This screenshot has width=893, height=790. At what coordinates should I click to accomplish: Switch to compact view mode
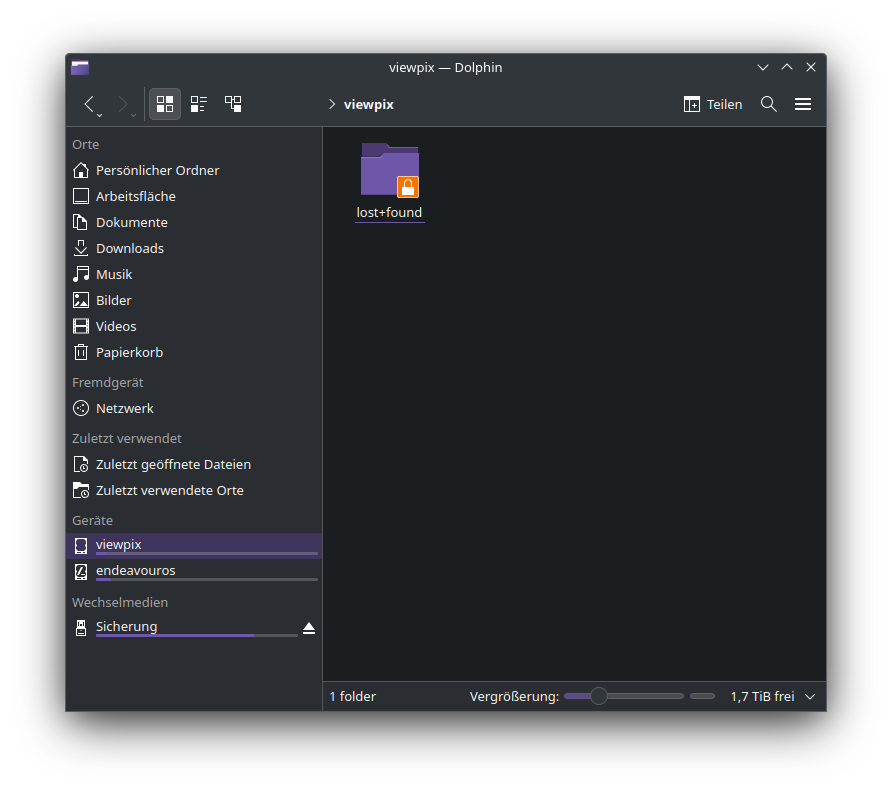point(199,104)
